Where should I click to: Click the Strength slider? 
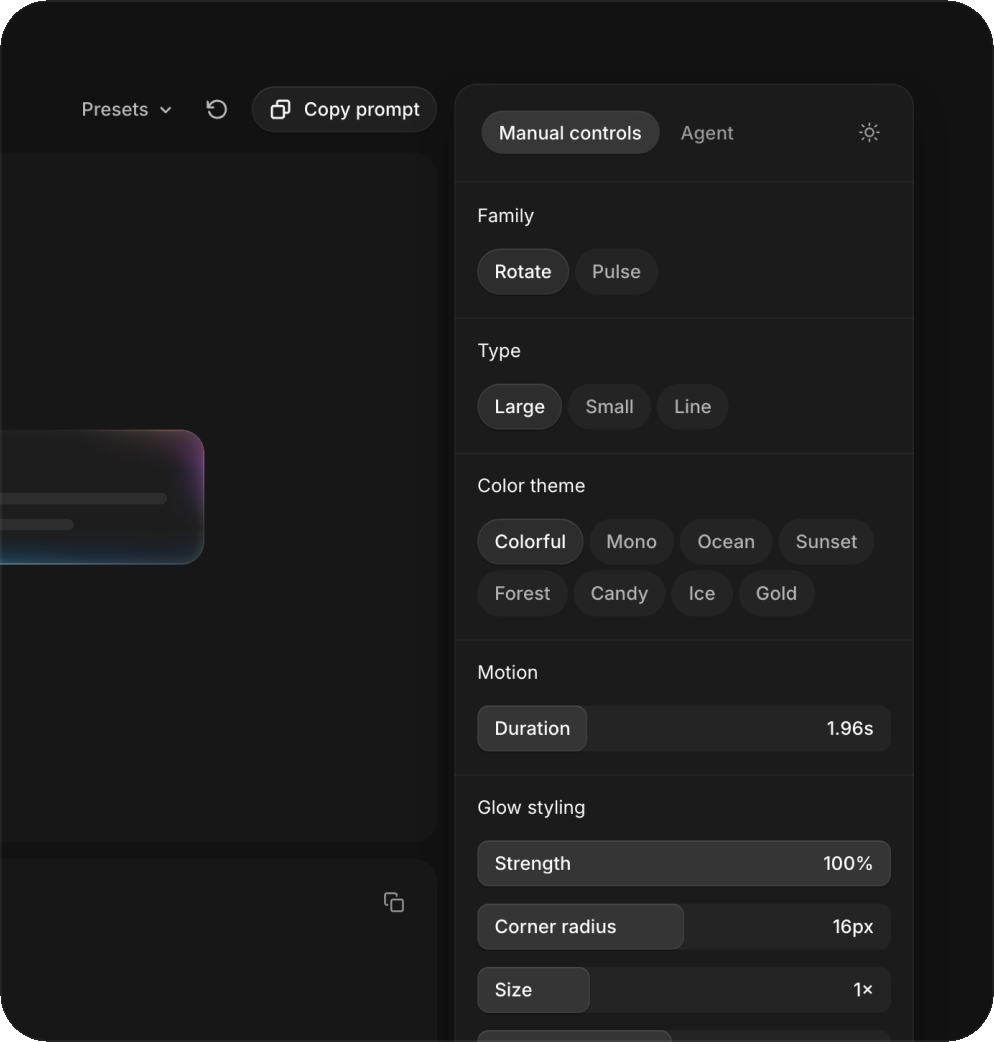pyautogui.click(x=684, y=863)
